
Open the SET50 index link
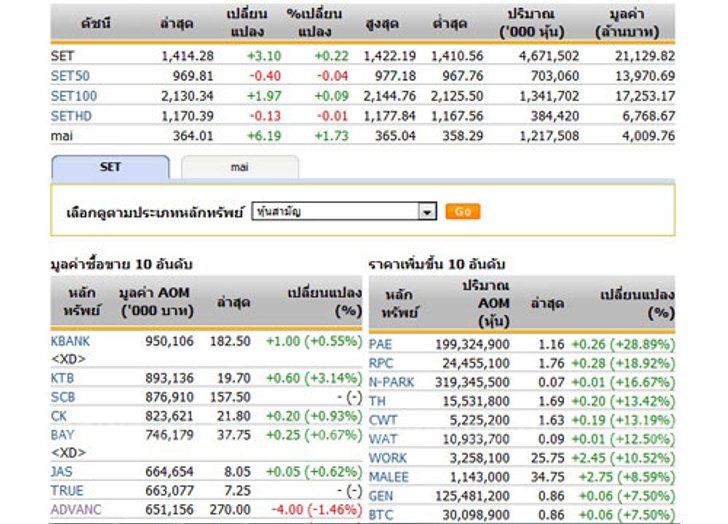tap(70, 76)
